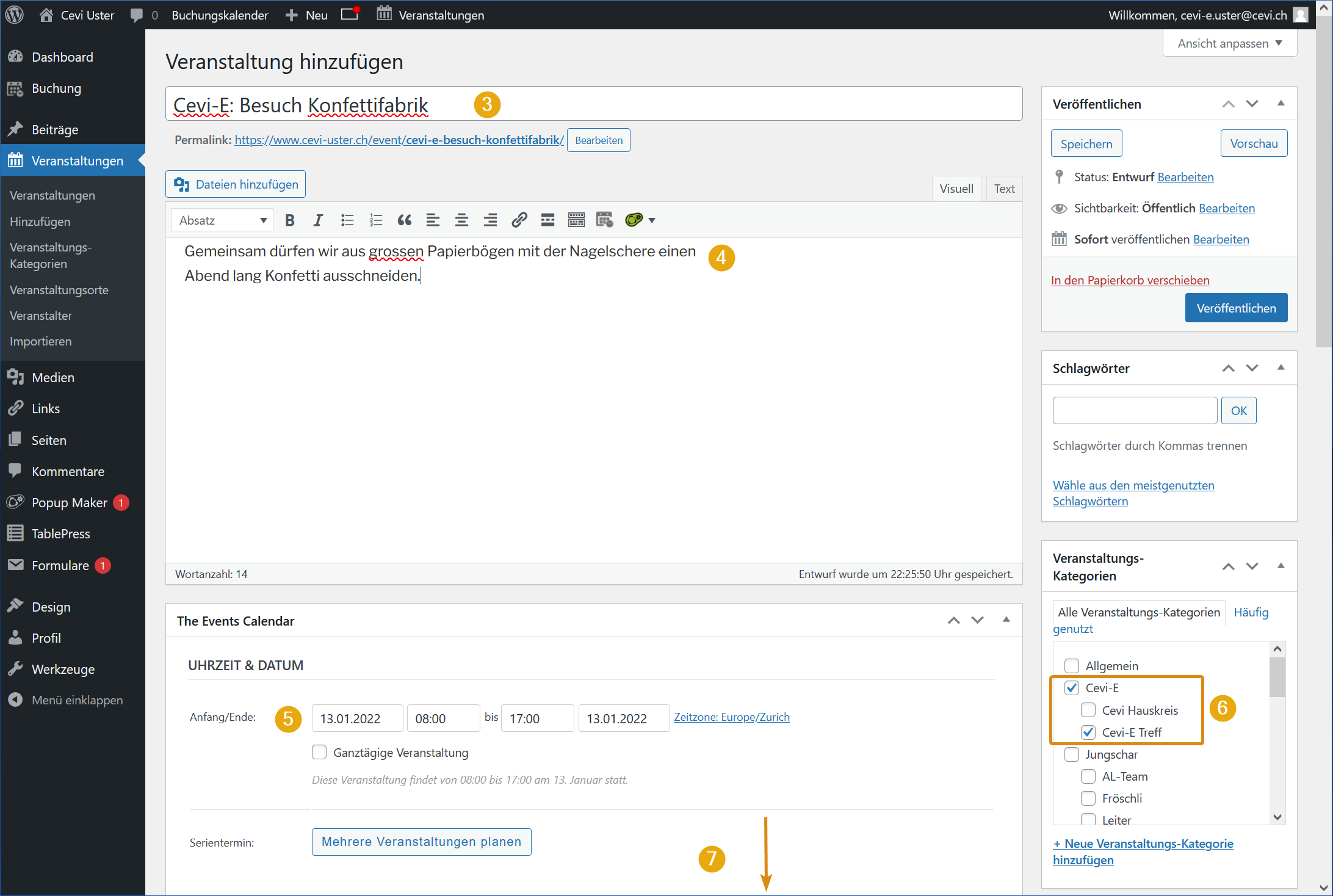This screenshot has width=1333, height=896.
Task: Expand the Ansicht anpassen options
Action: tap(1229, 43)
